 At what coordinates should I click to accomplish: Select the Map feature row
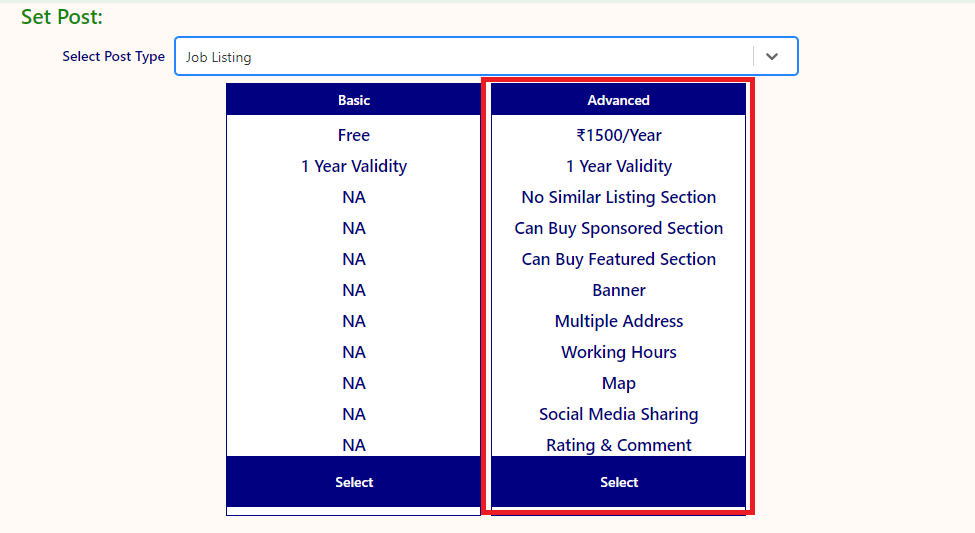[618, 383]
